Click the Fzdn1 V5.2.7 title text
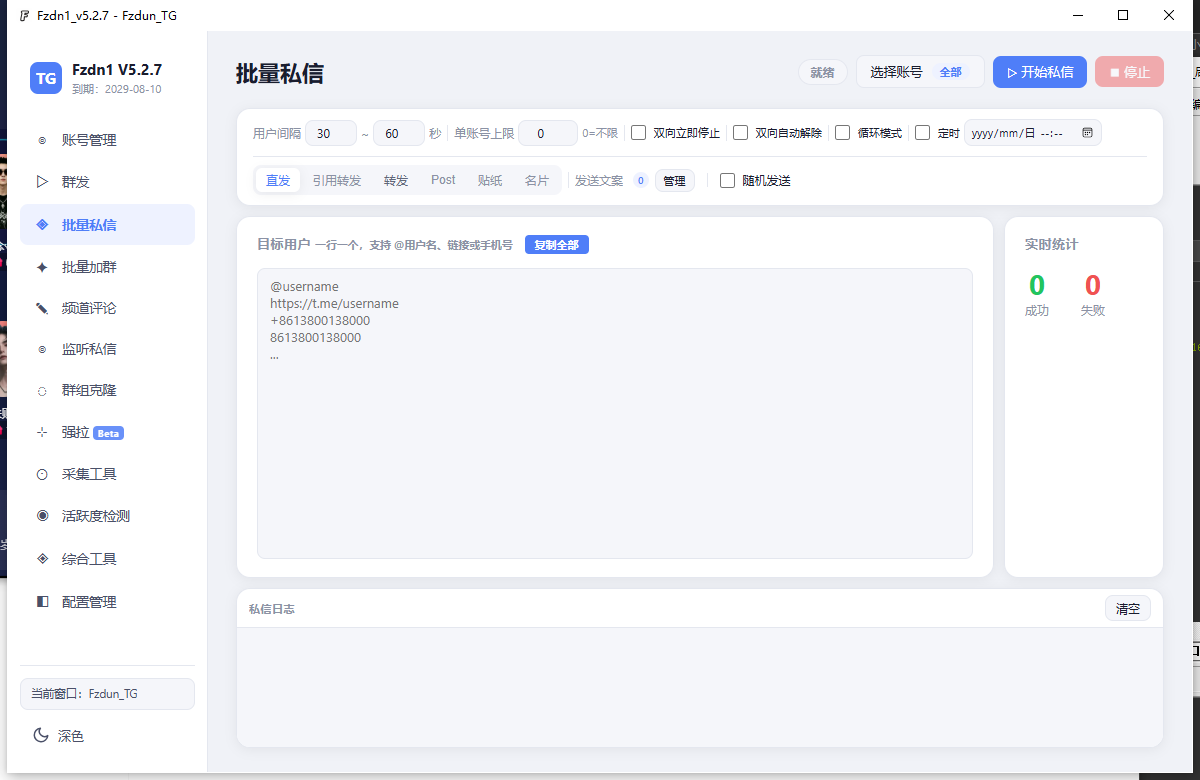This screenshot has height=780, width=1200. pyautogui.click(x=117, y=70)
